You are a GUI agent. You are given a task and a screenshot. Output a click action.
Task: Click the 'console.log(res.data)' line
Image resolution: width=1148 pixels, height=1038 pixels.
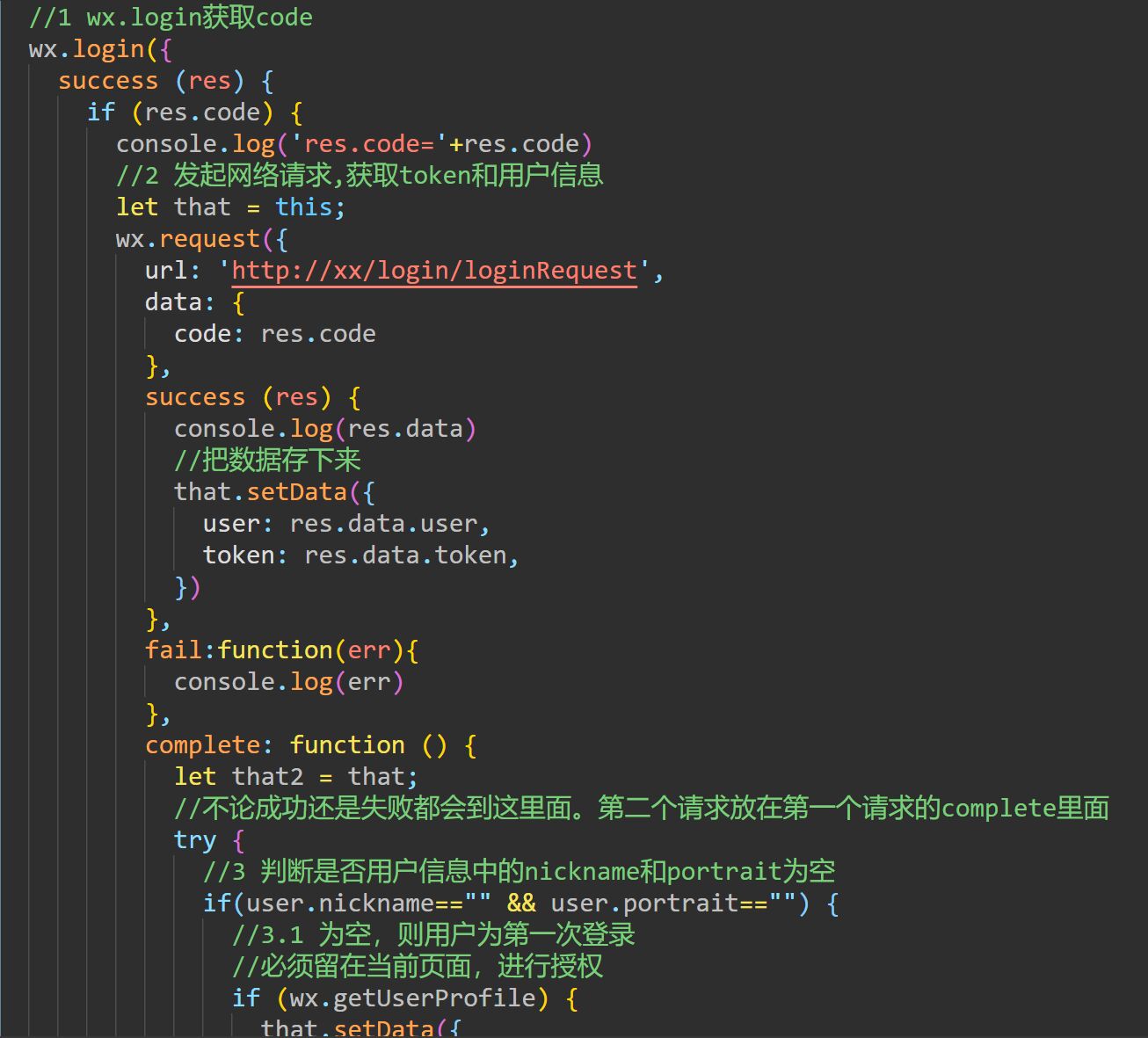tap(325, 429)
